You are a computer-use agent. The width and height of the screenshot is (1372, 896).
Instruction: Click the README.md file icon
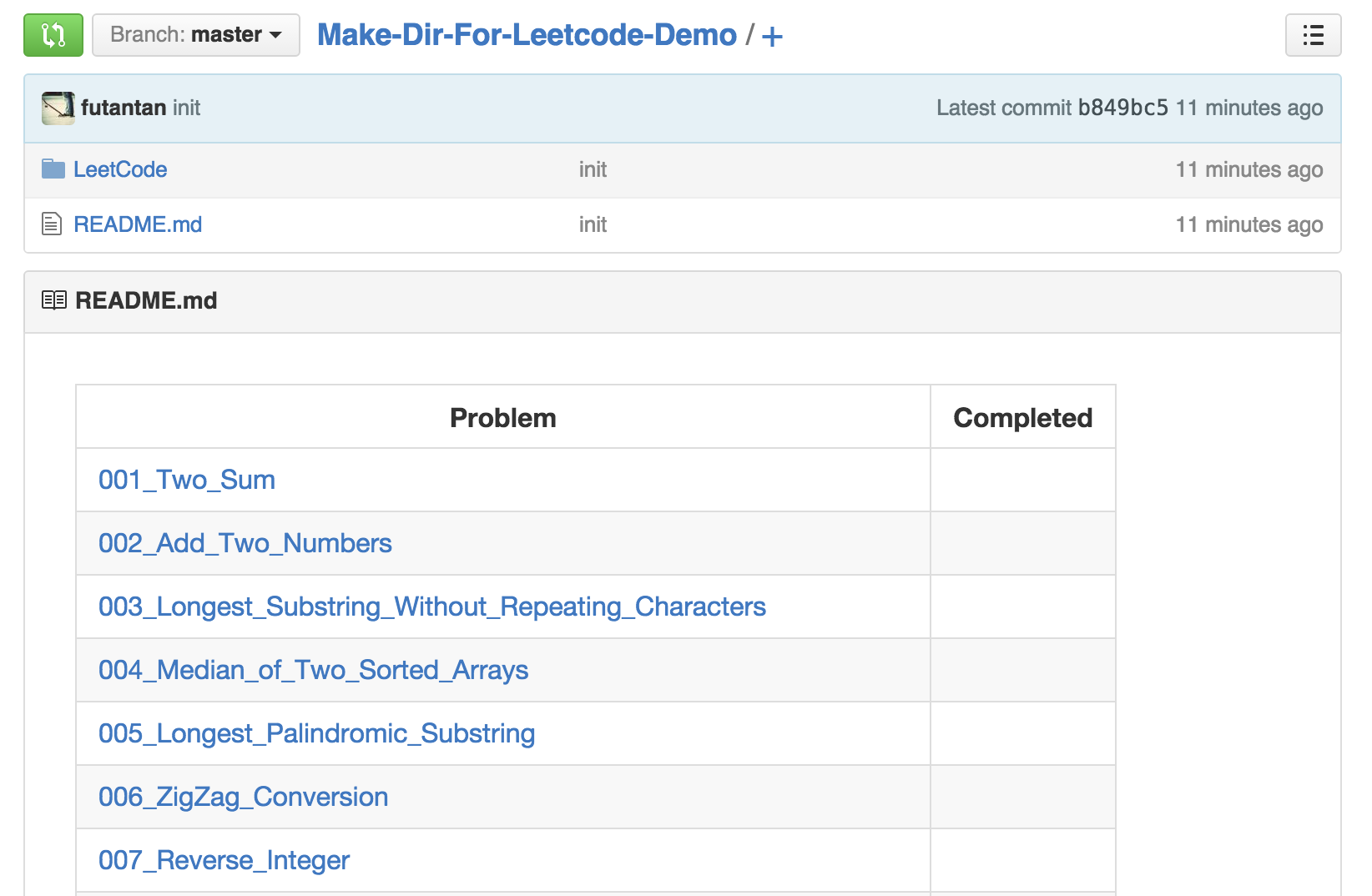(x=52, y=224)
